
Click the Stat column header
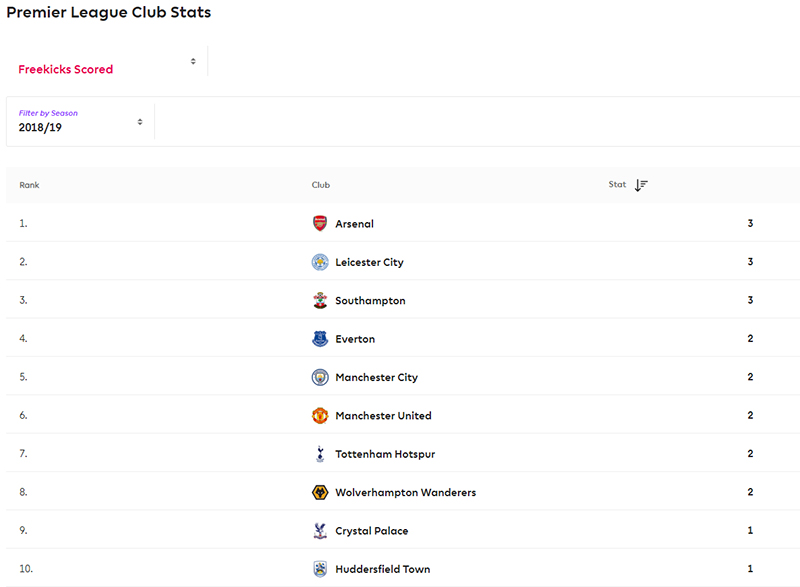(617, 184)
